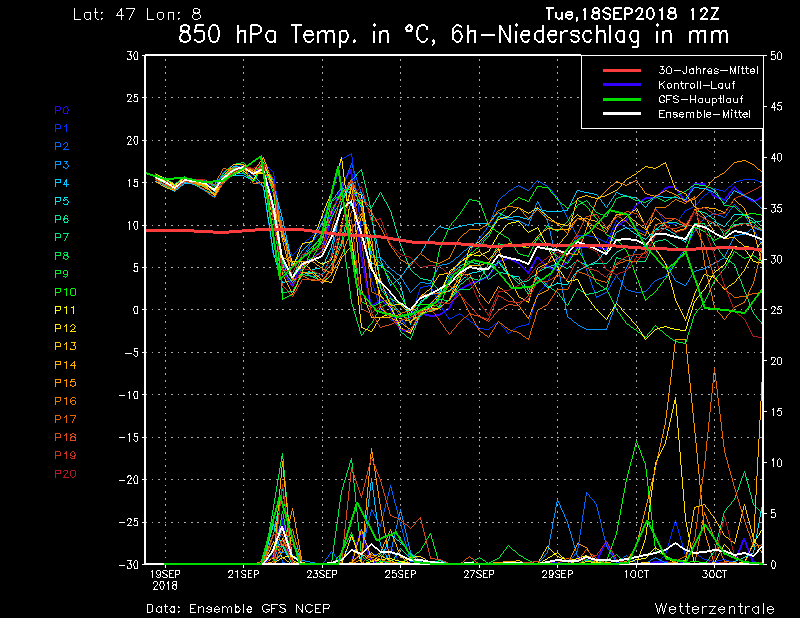Image resolution: width=800 pixels, height=618 pixels.
Task: Click the run date "Tue,18SEP2018 12Z"
Action: [x=632, y=13]
